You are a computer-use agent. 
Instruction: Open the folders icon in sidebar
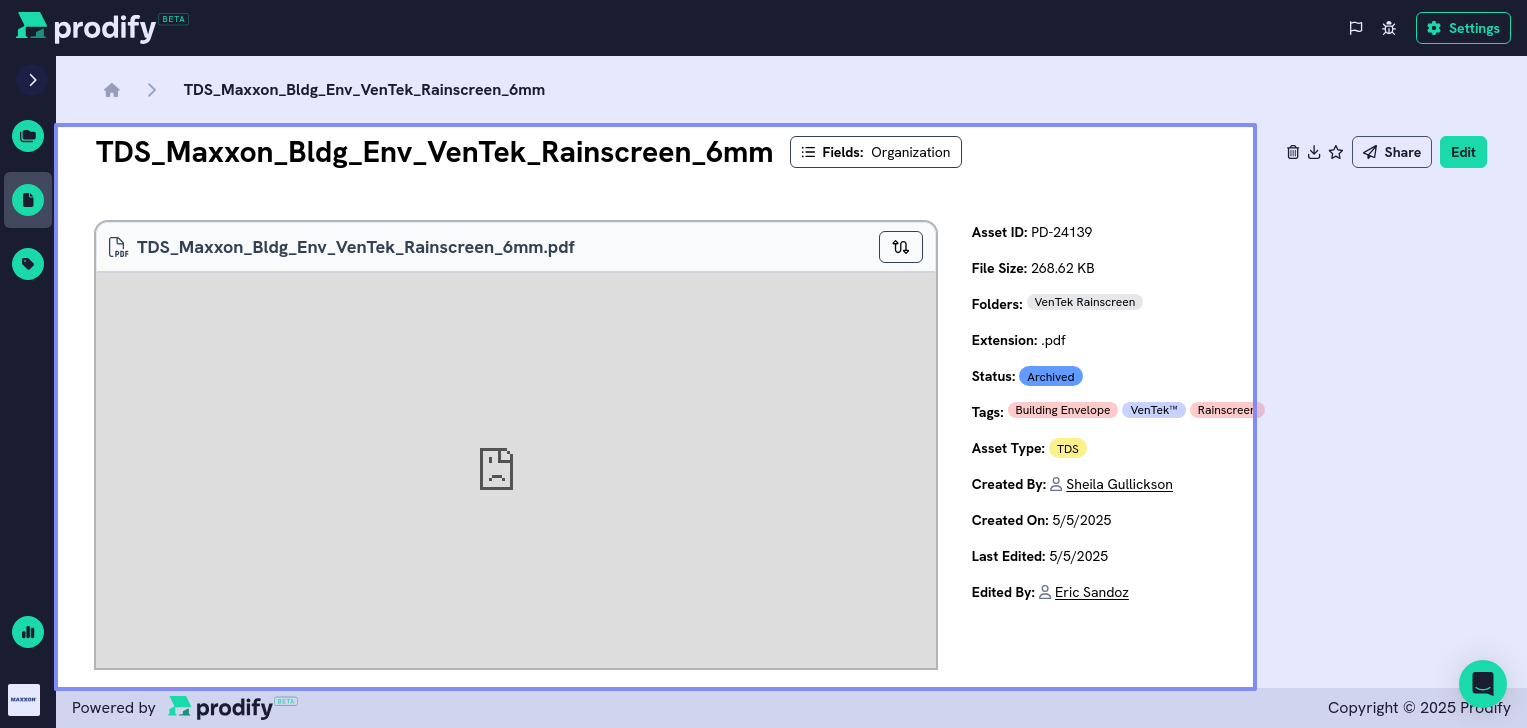click(x=28, y=136)
